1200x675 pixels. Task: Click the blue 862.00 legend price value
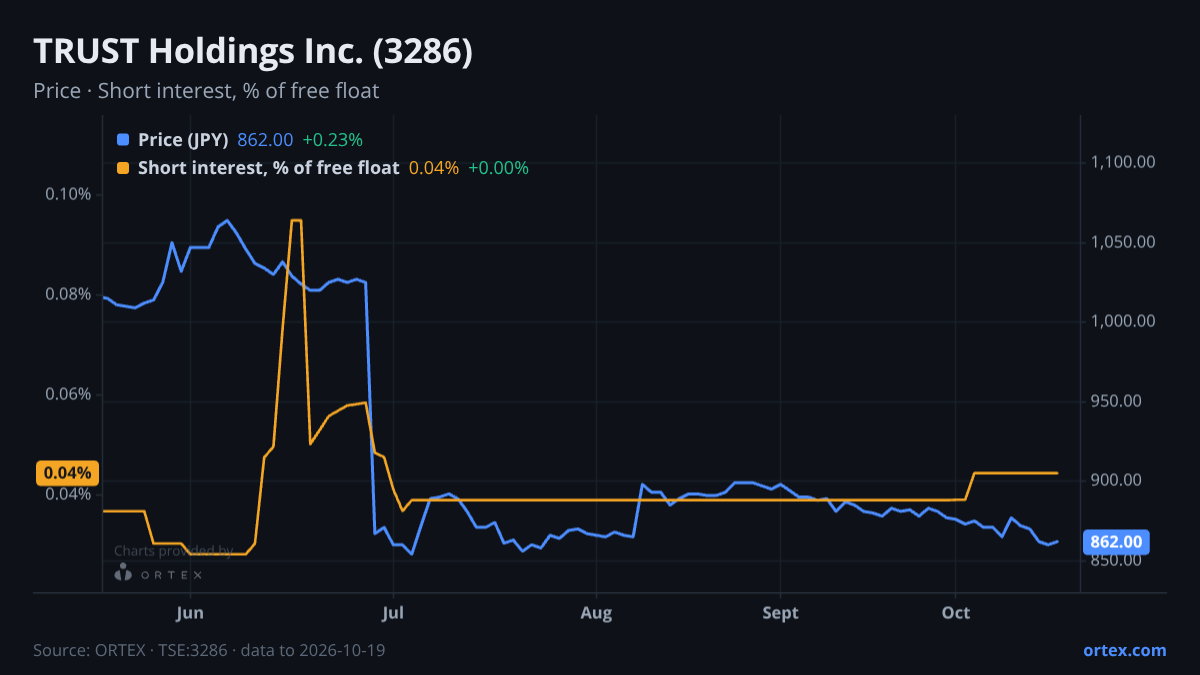265,140
